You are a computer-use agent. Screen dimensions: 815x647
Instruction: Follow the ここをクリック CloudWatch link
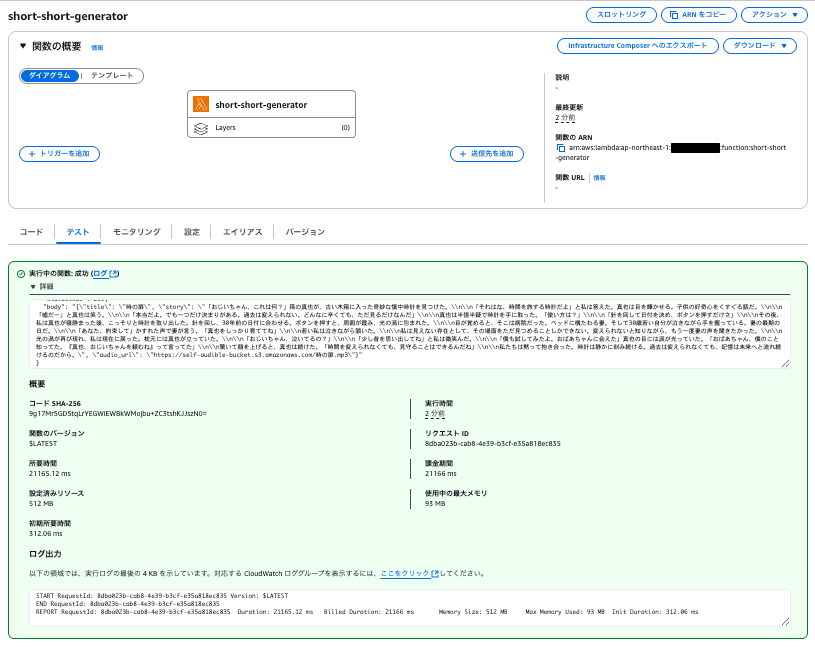[x=410, y=573]
